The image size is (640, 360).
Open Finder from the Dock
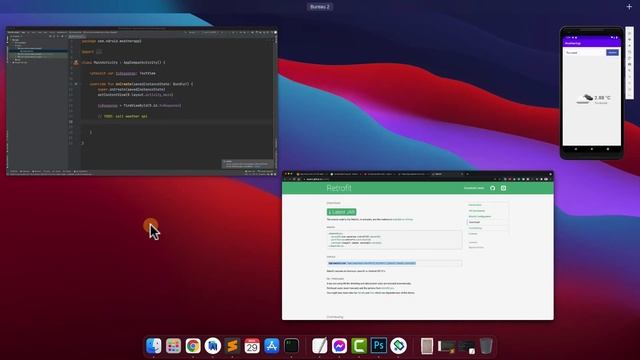(154, 346)
